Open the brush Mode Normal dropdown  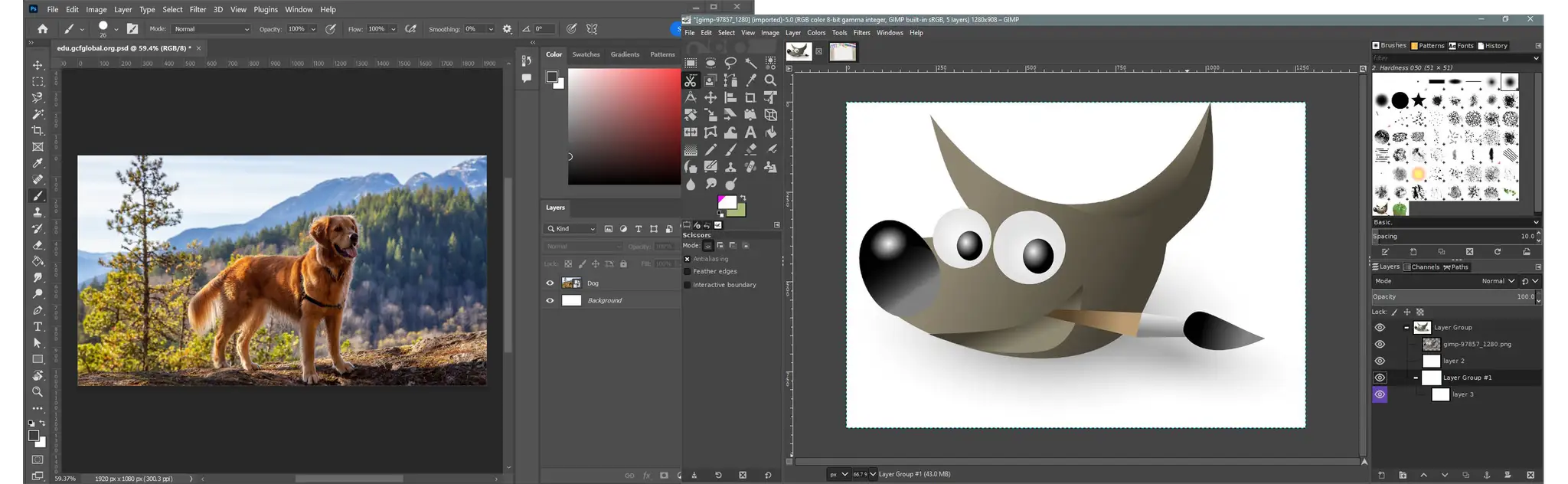[x=211, y=29]
